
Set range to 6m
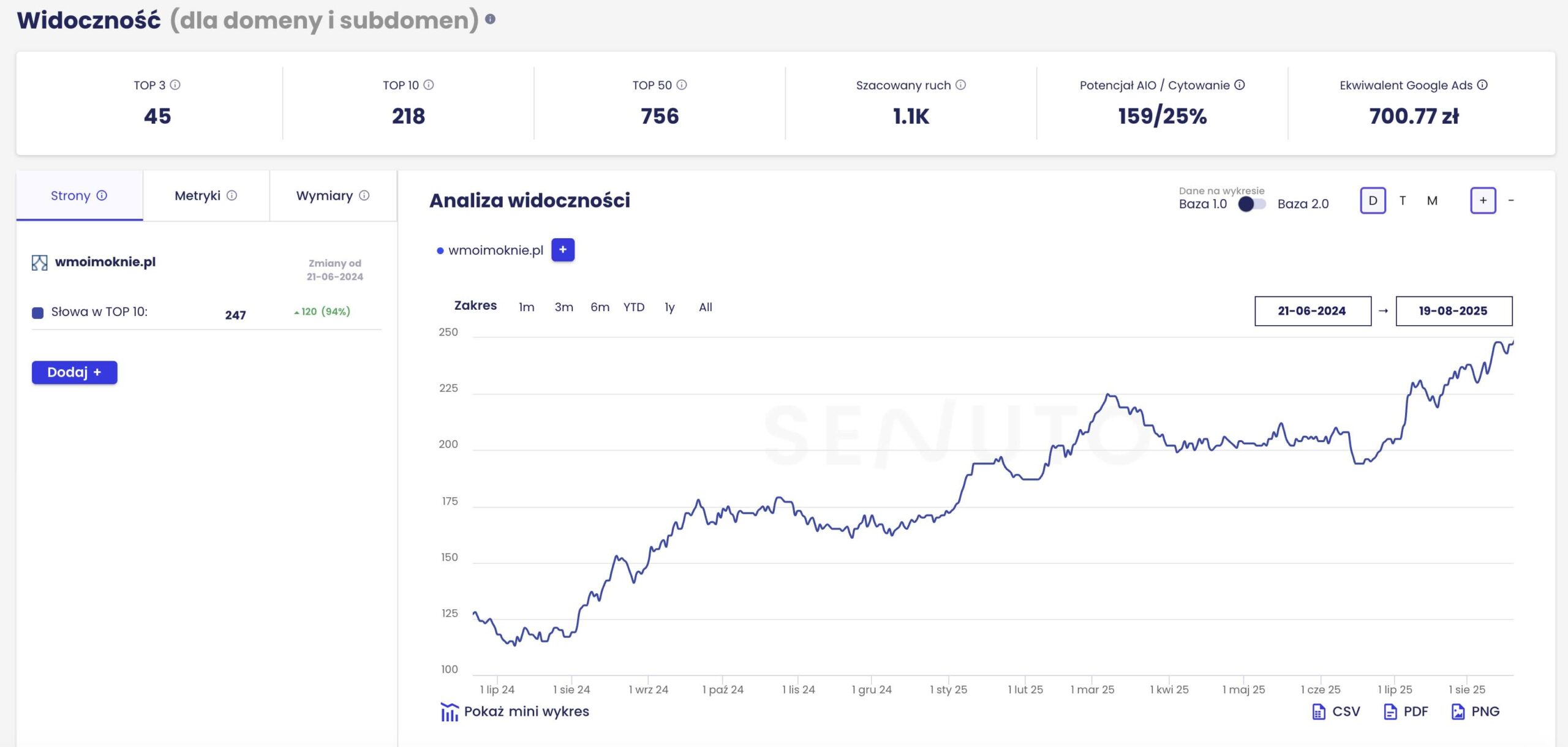tap(600, 307)
